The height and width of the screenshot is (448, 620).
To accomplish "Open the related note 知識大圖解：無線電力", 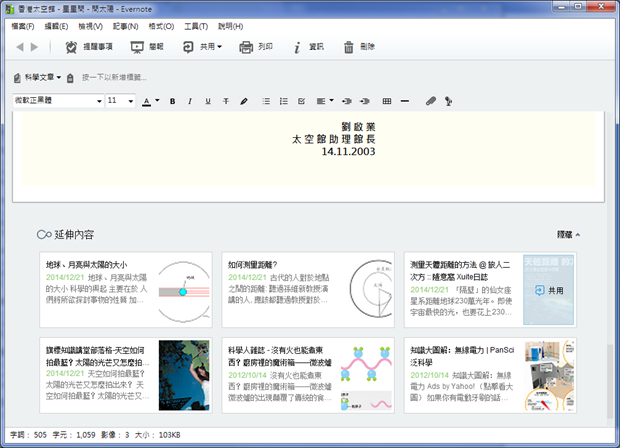I will 490,375.
